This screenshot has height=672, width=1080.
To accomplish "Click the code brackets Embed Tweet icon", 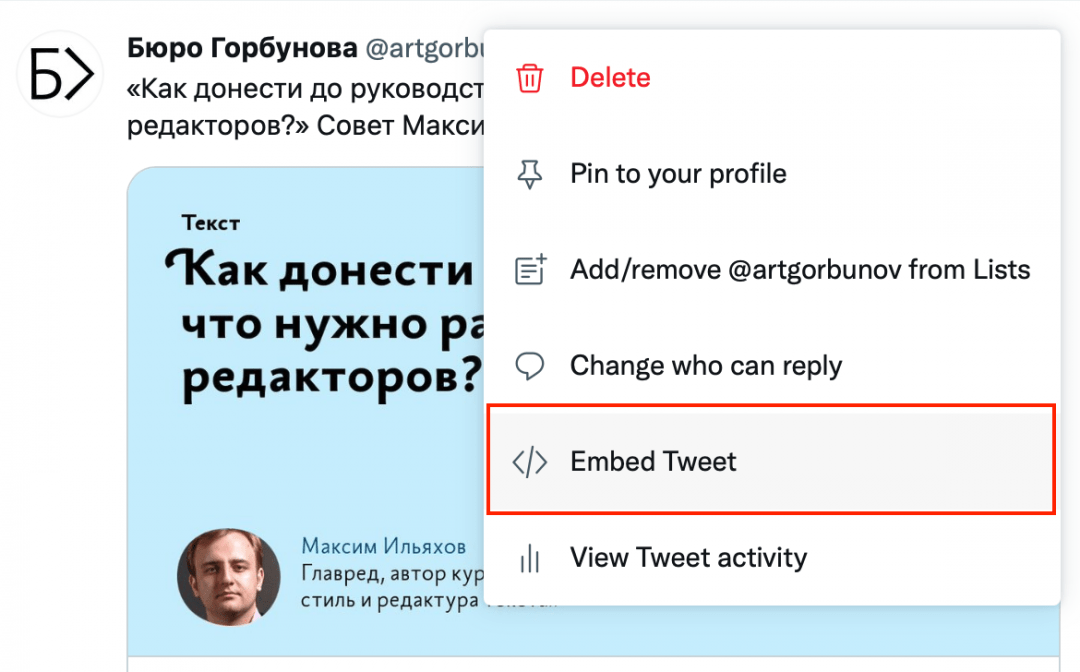I will (x=530, y=461).
